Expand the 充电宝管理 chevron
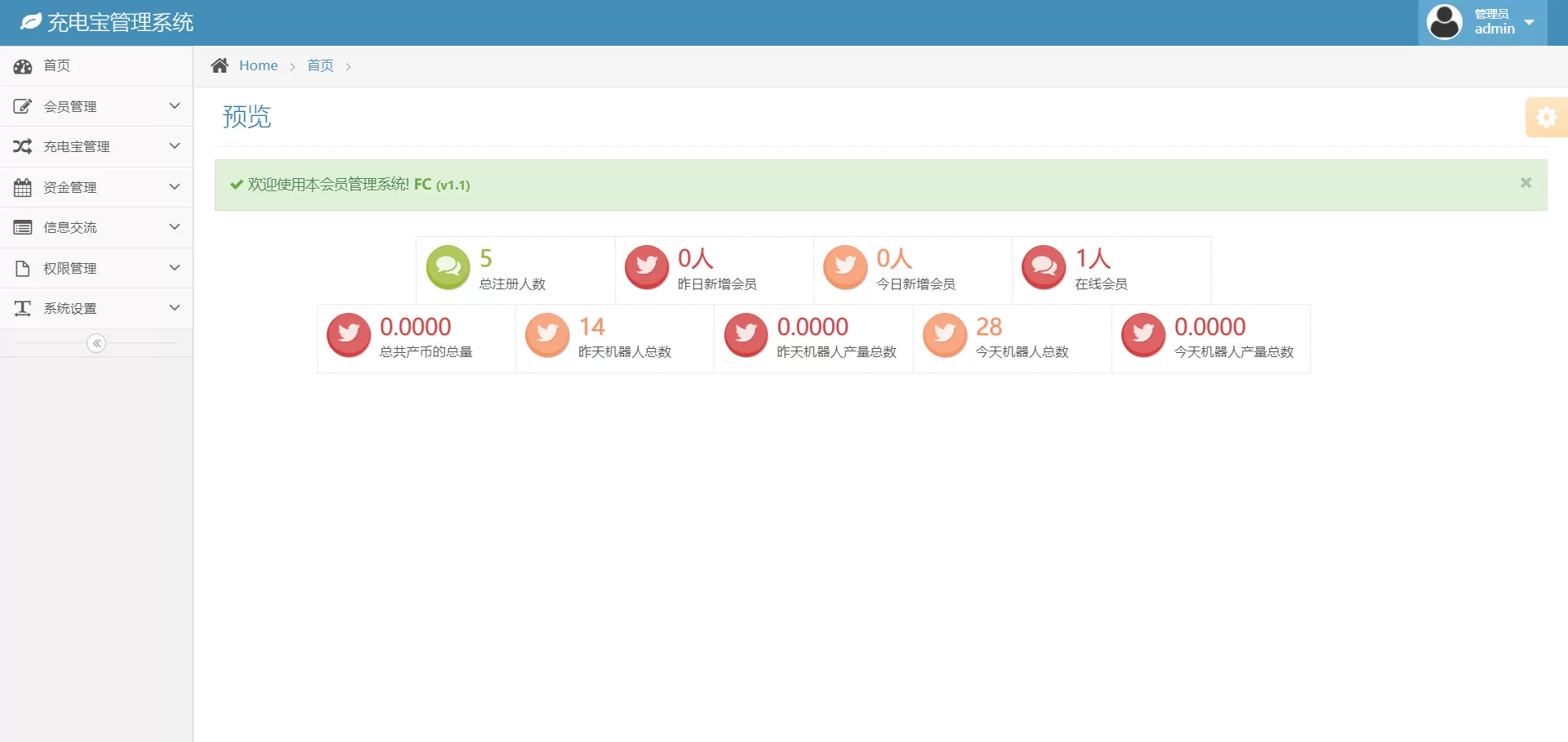Viewport: 1568px width, 742px height. click(x=174, y=145)
